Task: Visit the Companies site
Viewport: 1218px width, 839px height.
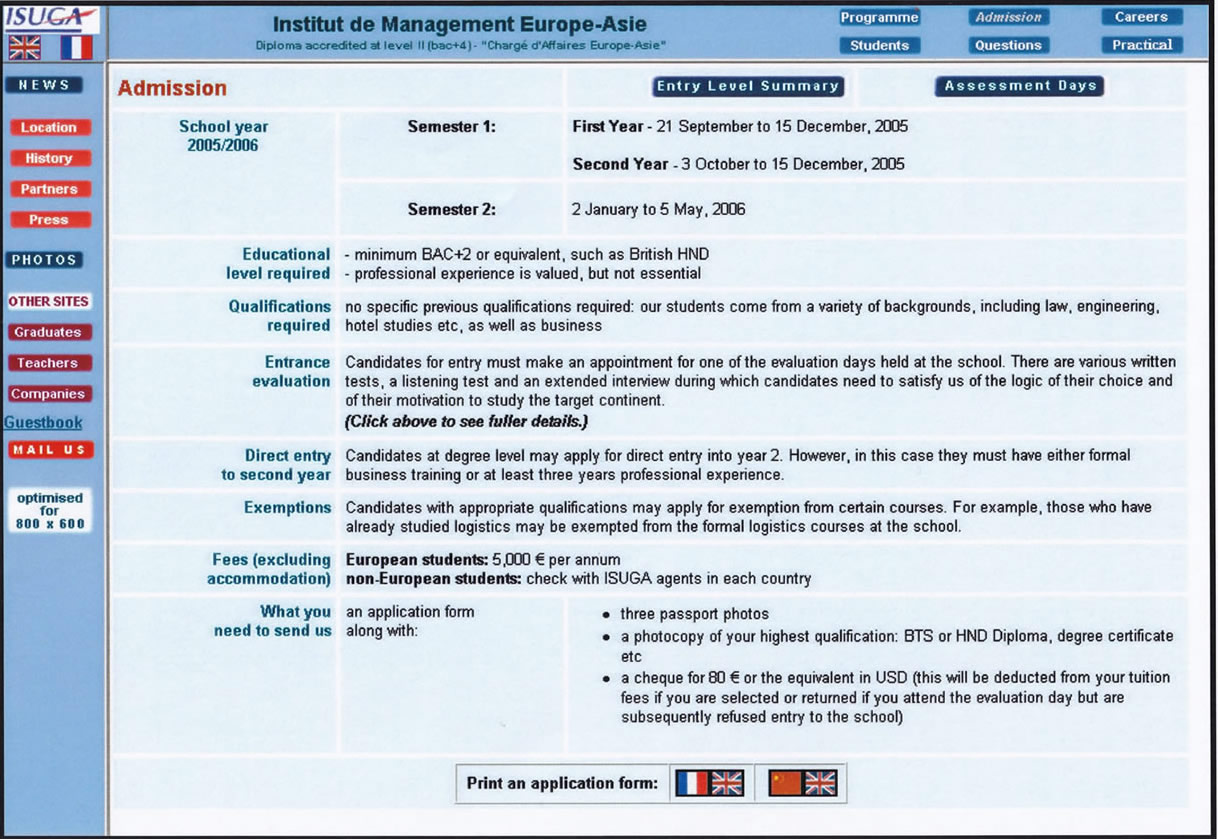Action: point(47,394)
